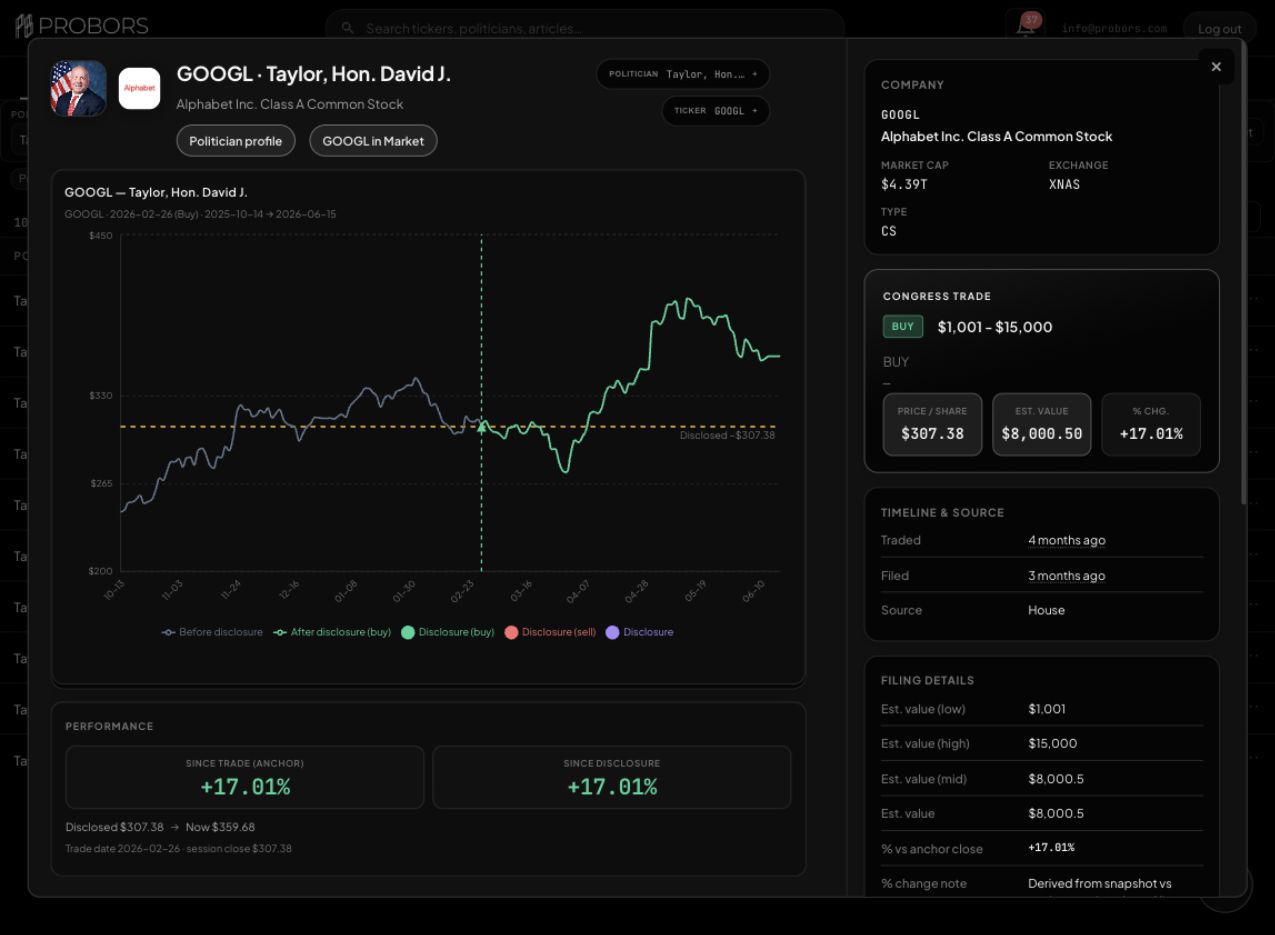
Task: Click David J. Taylor's portrait photo
Action: (x=79, y=89)
